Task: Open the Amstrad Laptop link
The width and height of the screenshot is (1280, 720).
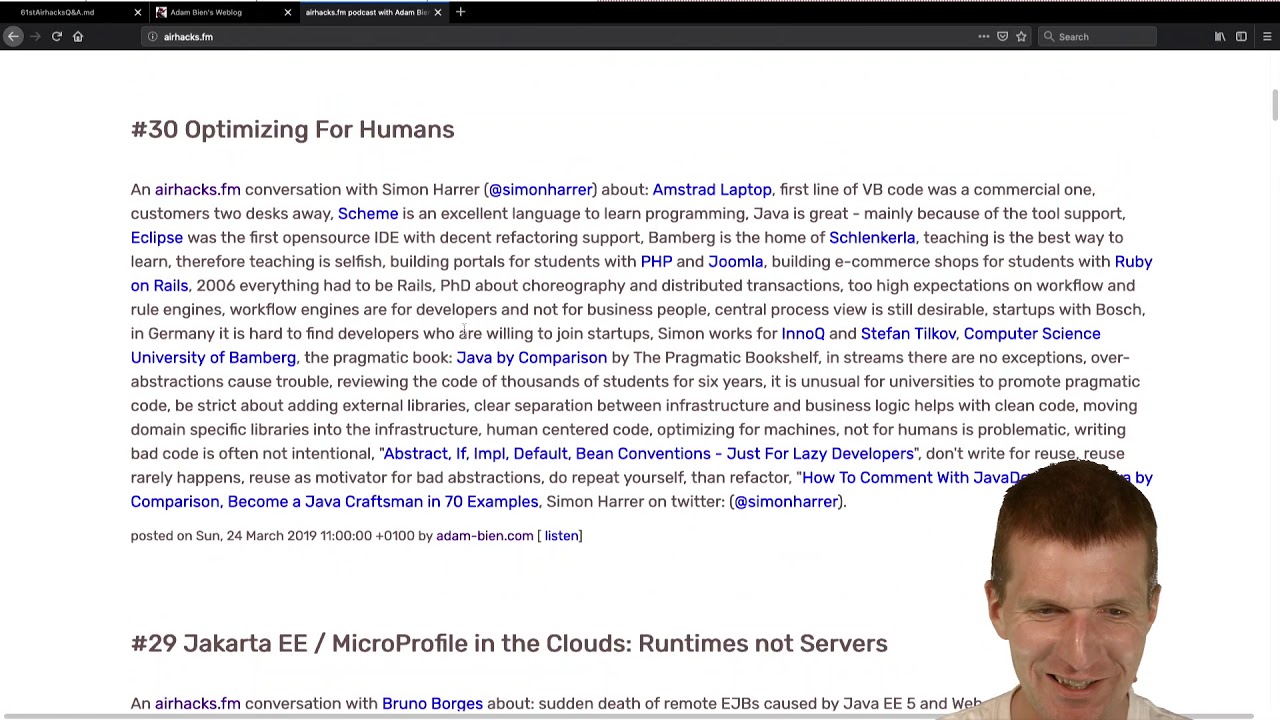Action: tap(712, 189)
